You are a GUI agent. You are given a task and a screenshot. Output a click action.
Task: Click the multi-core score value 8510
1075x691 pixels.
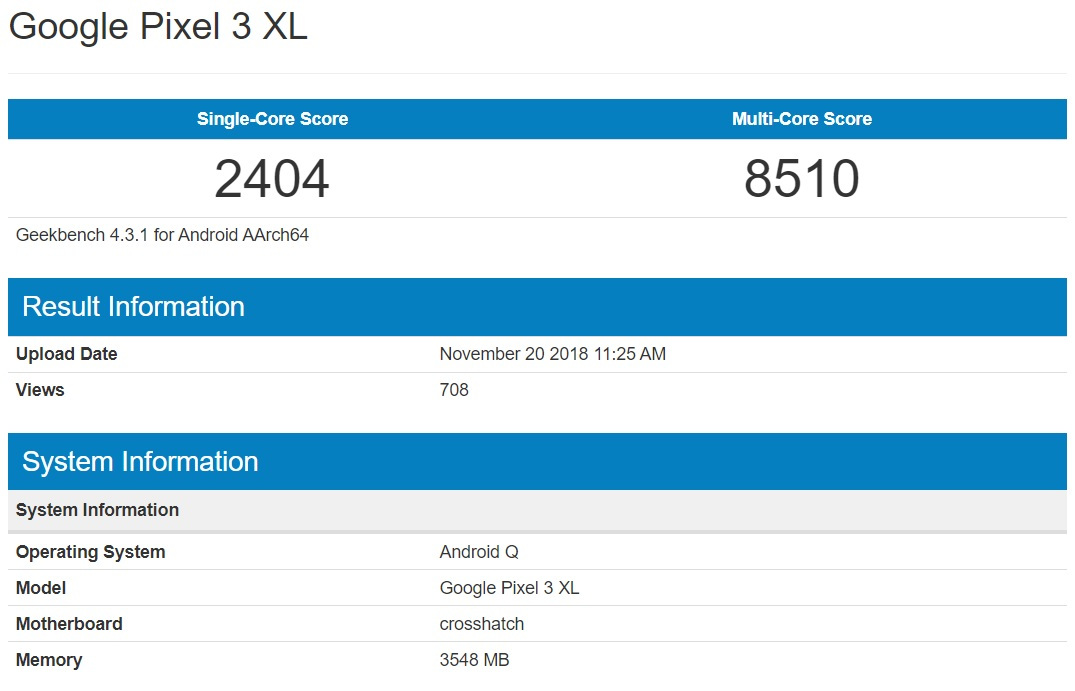click(x=801, y=179)
